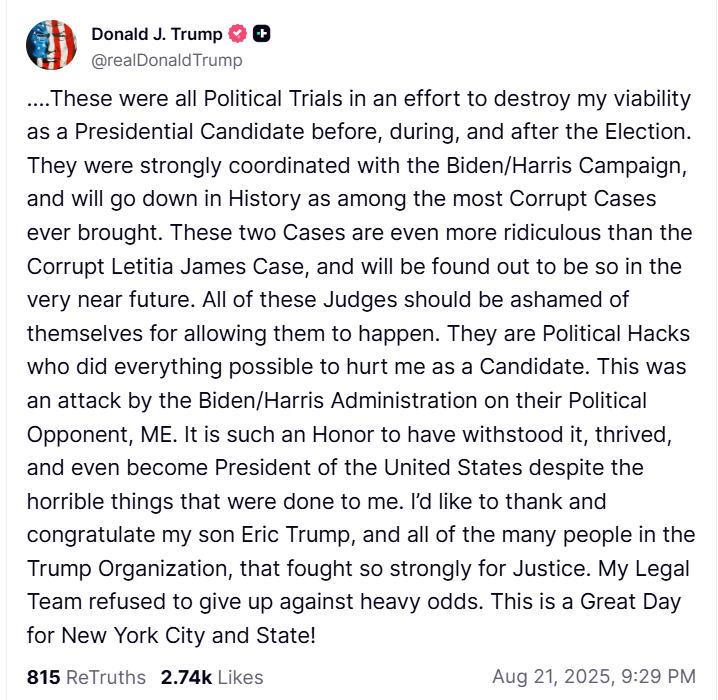This screenshot has height=700, width=718.
Task: Click the words "Political Hacks" in post
Action: click(x=616, y=334)
